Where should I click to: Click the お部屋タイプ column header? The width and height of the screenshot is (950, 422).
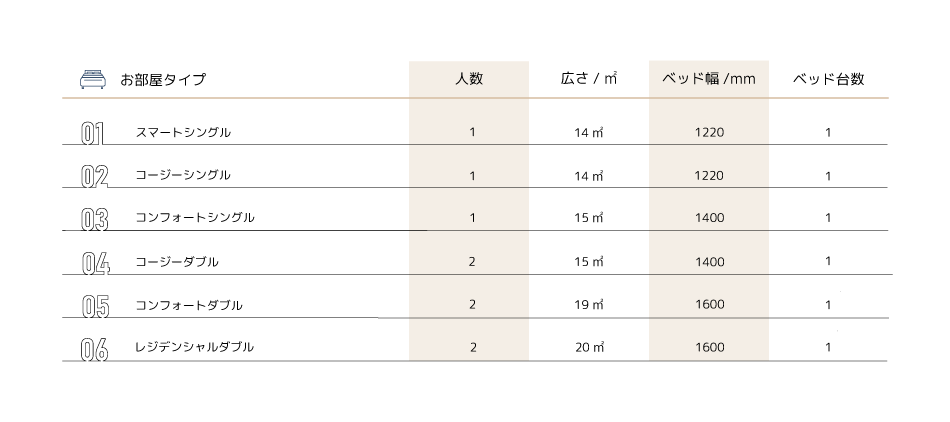[163, 79]
